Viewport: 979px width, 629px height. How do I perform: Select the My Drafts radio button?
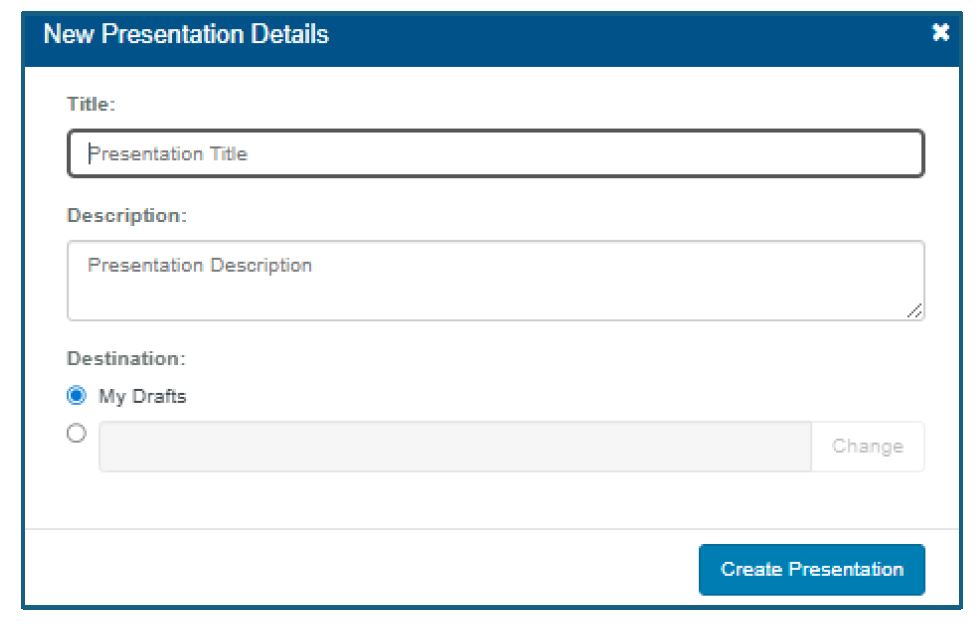[76, 396]
